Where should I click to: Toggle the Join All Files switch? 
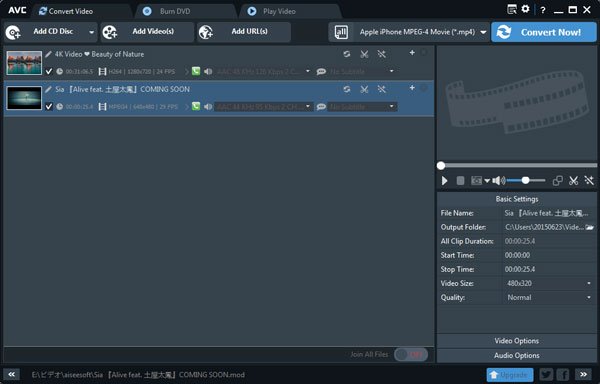coord(411,355)
